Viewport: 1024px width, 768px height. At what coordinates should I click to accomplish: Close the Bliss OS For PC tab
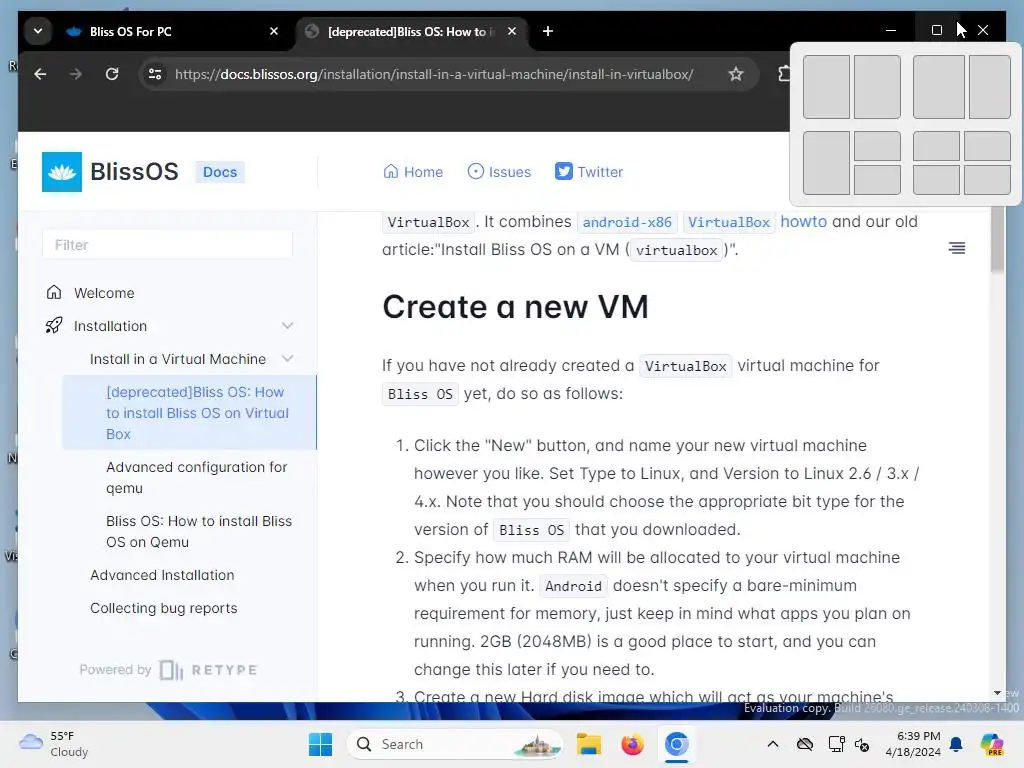[274, 31]
